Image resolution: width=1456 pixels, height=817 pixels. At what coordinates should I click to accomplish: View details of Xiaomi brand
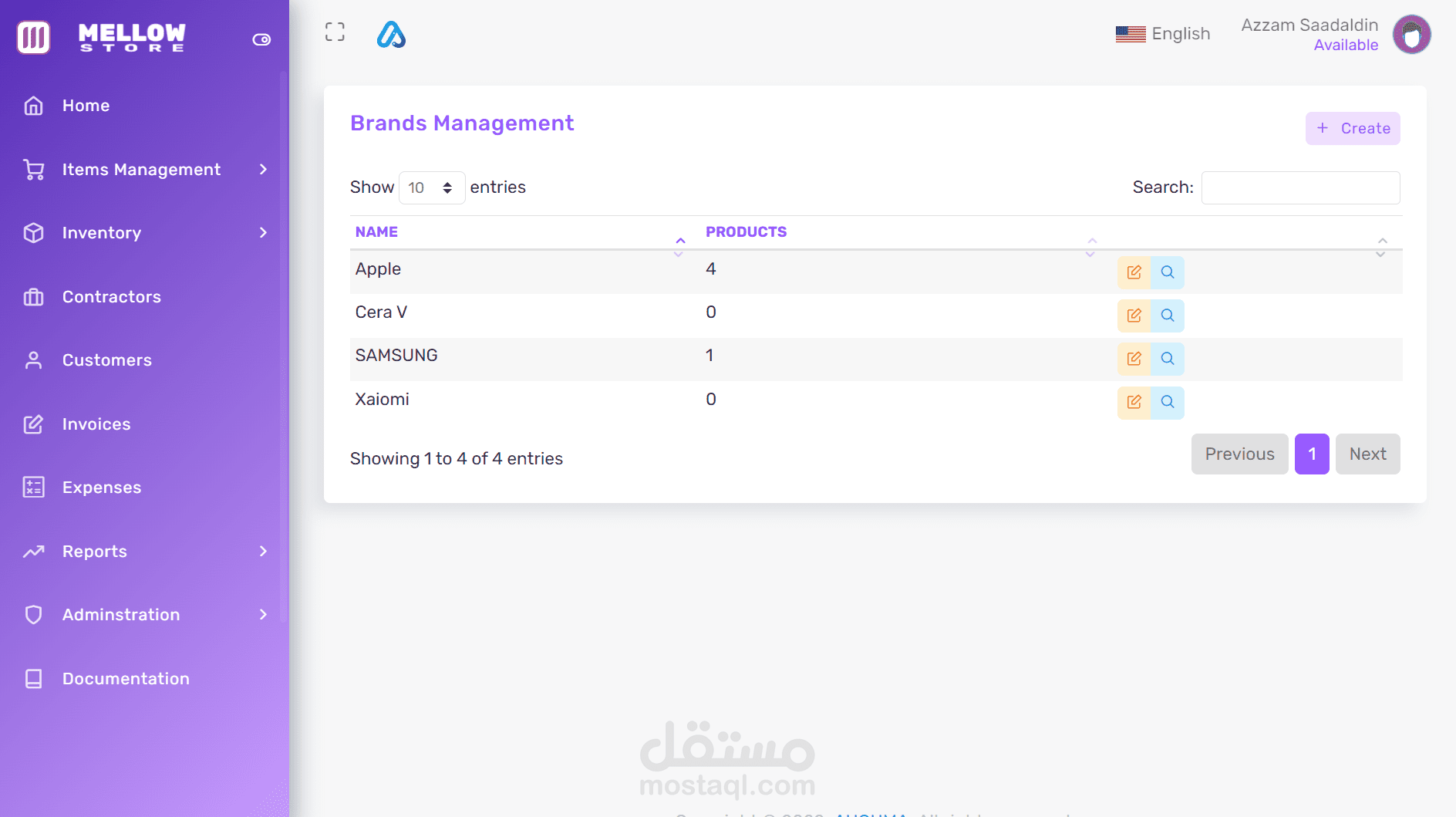click(x=1168, y=402)
